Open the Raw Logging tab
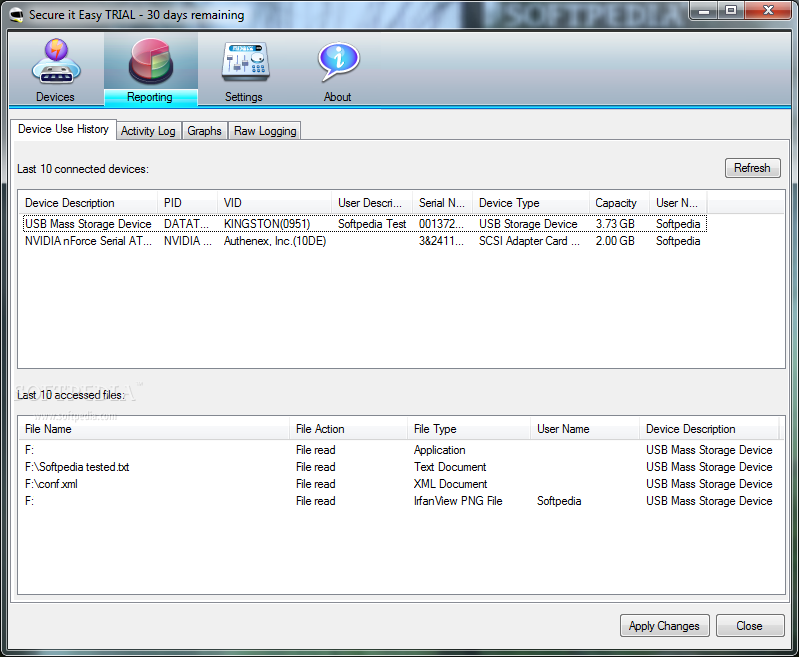Image resolution: width=799 pixels, height=657 pixels. 265,131
